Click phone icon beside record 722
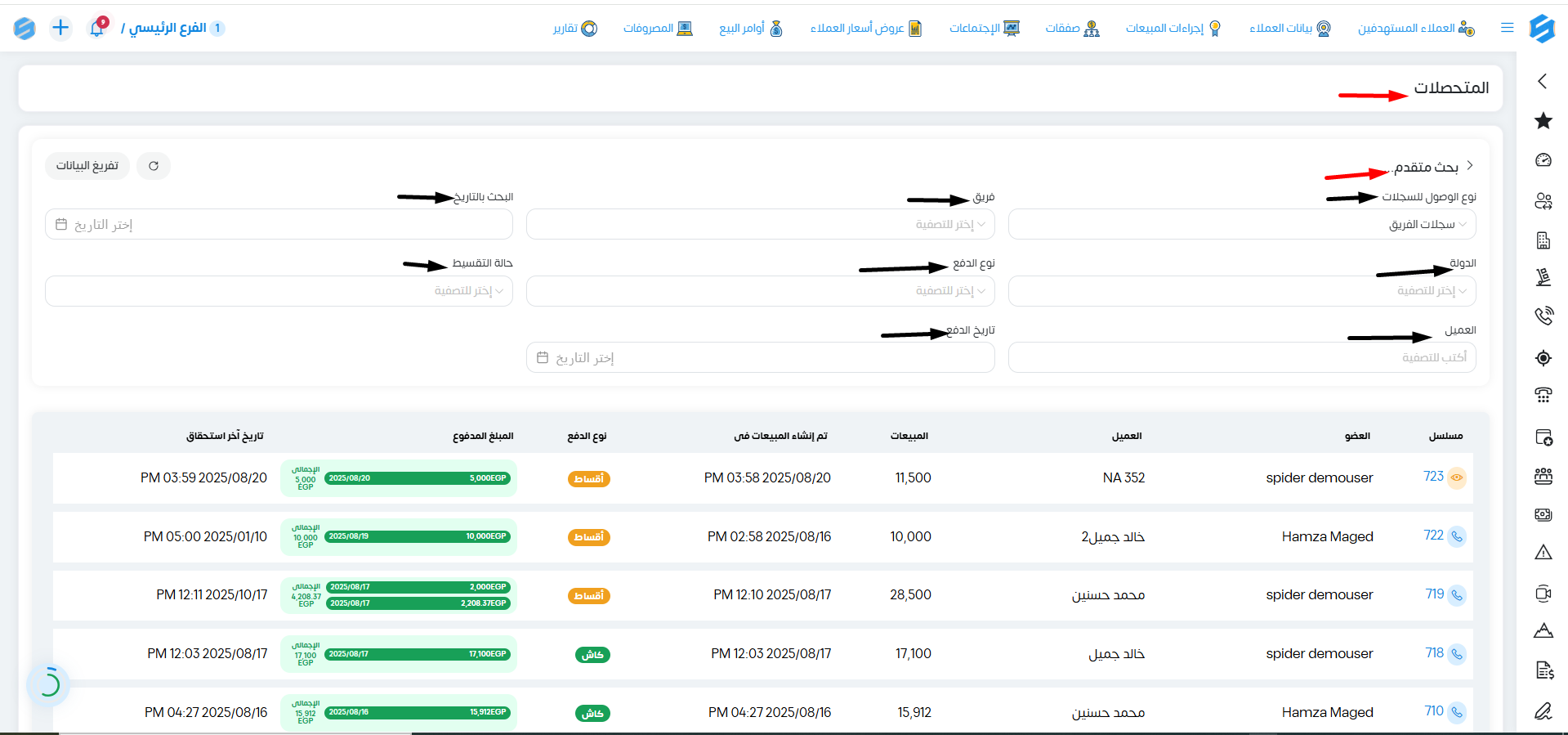Image resolution: width=1568 pixels, height=735 pixels. 1456,536
